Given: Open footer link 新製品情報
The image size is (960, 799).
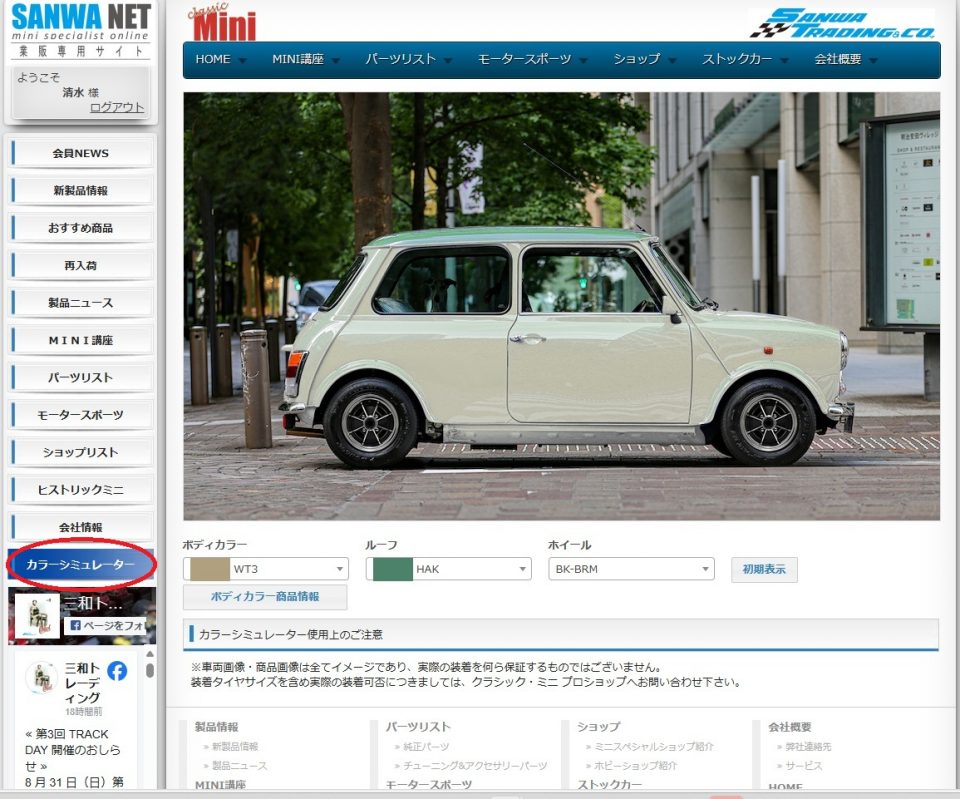Looking at the screenshot, I should pyautogui.click(x=235, y=746).
